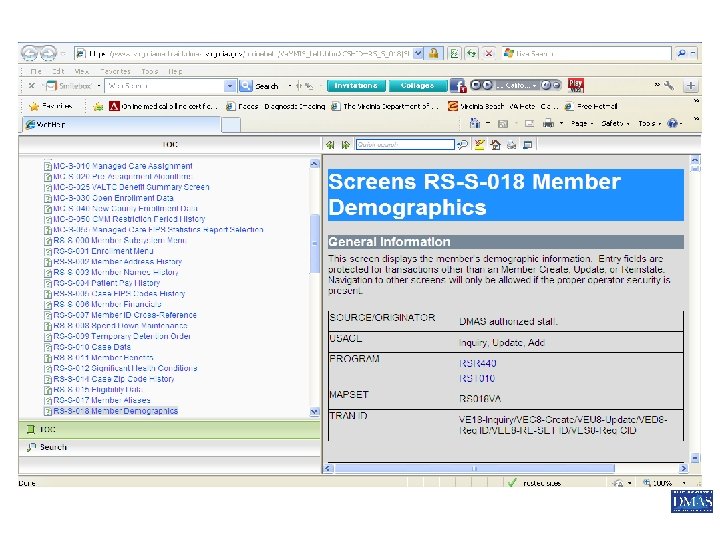Viewport: 720px width, 540px height.
Task: Click the media player previous track button
Action: pos(475,85)
